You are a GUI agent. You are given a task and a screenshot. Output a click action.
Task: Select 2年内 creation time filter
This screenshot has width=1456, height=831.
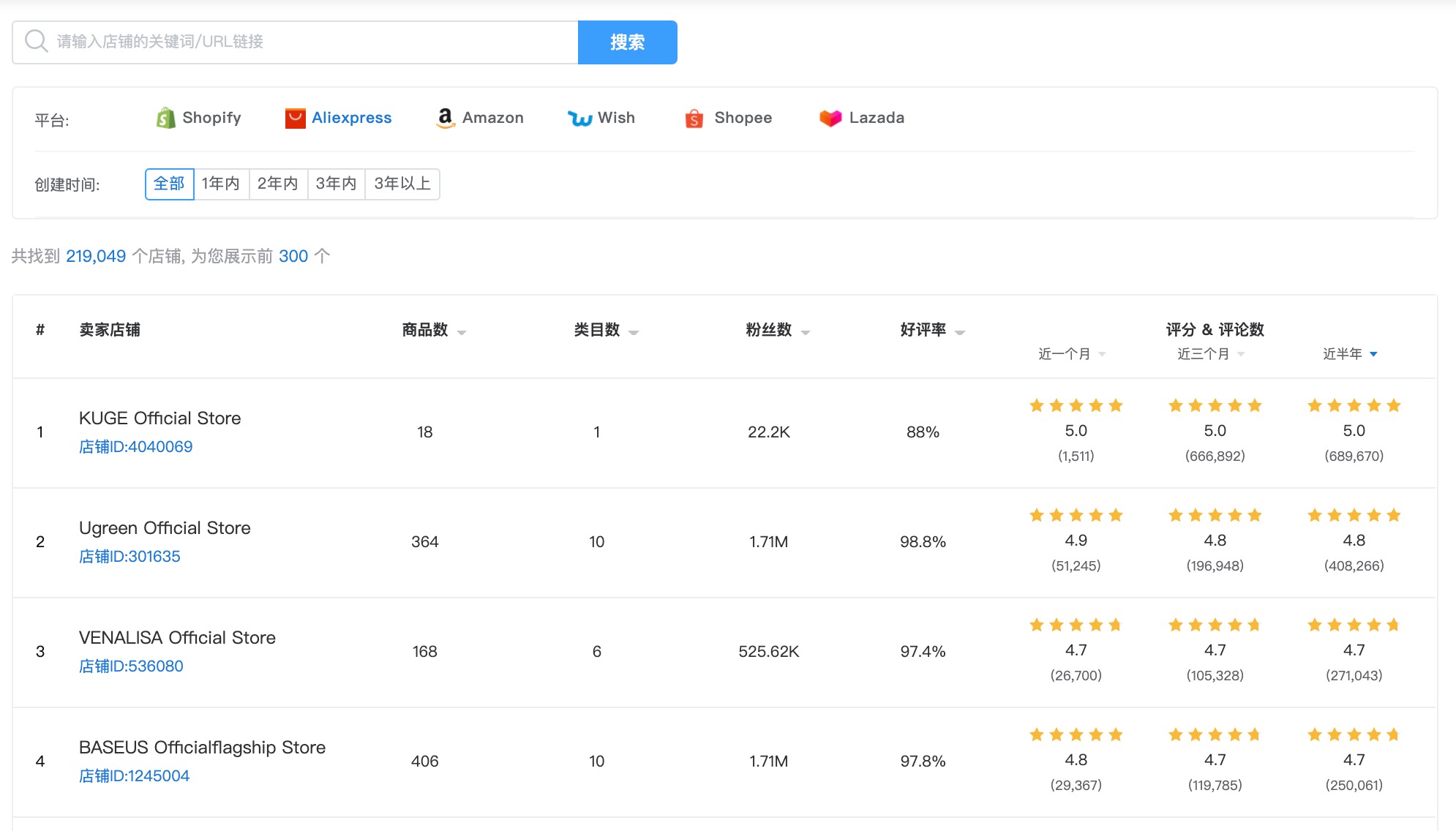278,184
